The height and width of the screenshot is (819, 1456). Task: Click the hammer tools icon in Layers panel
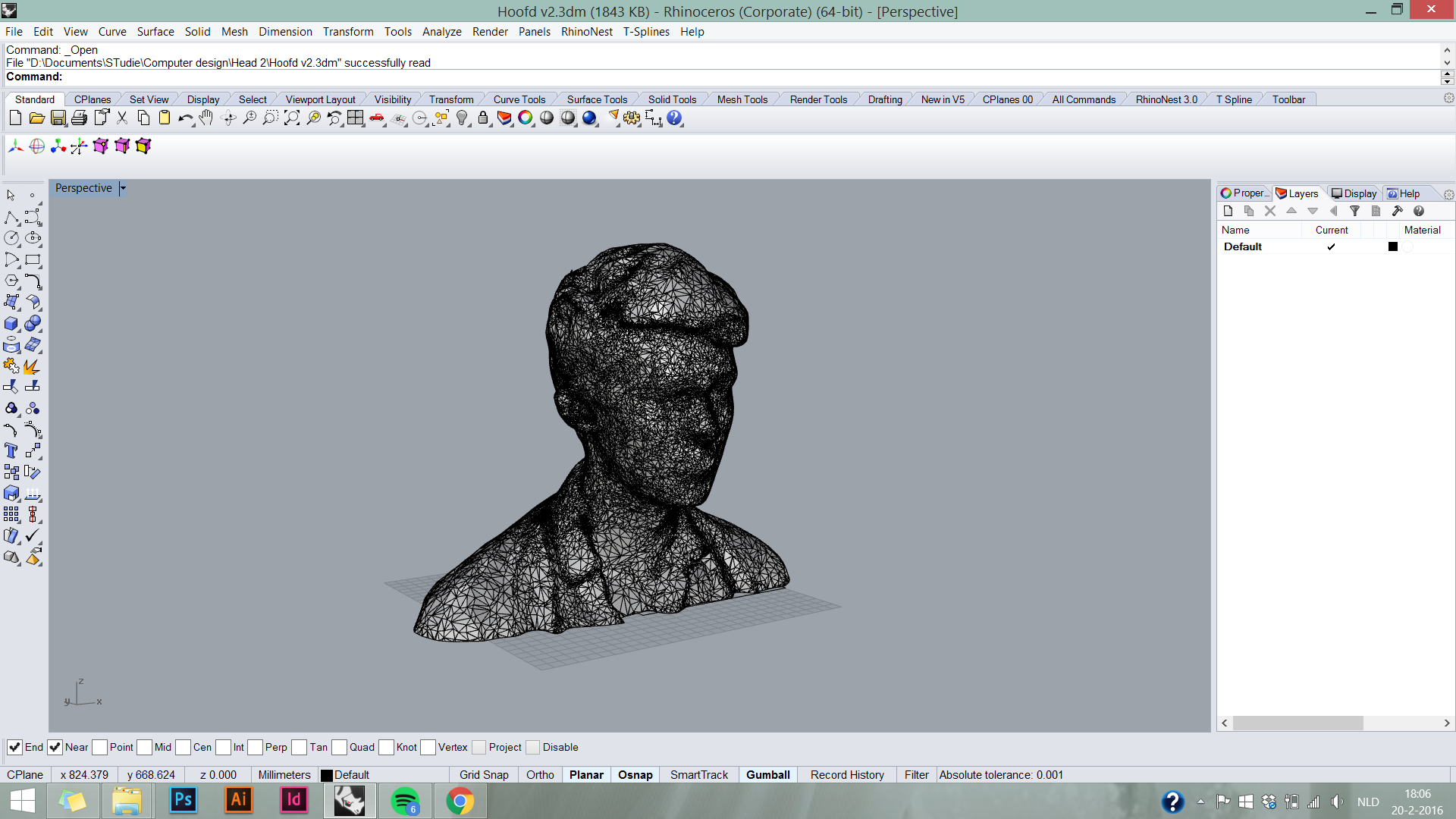(1397, 212)
